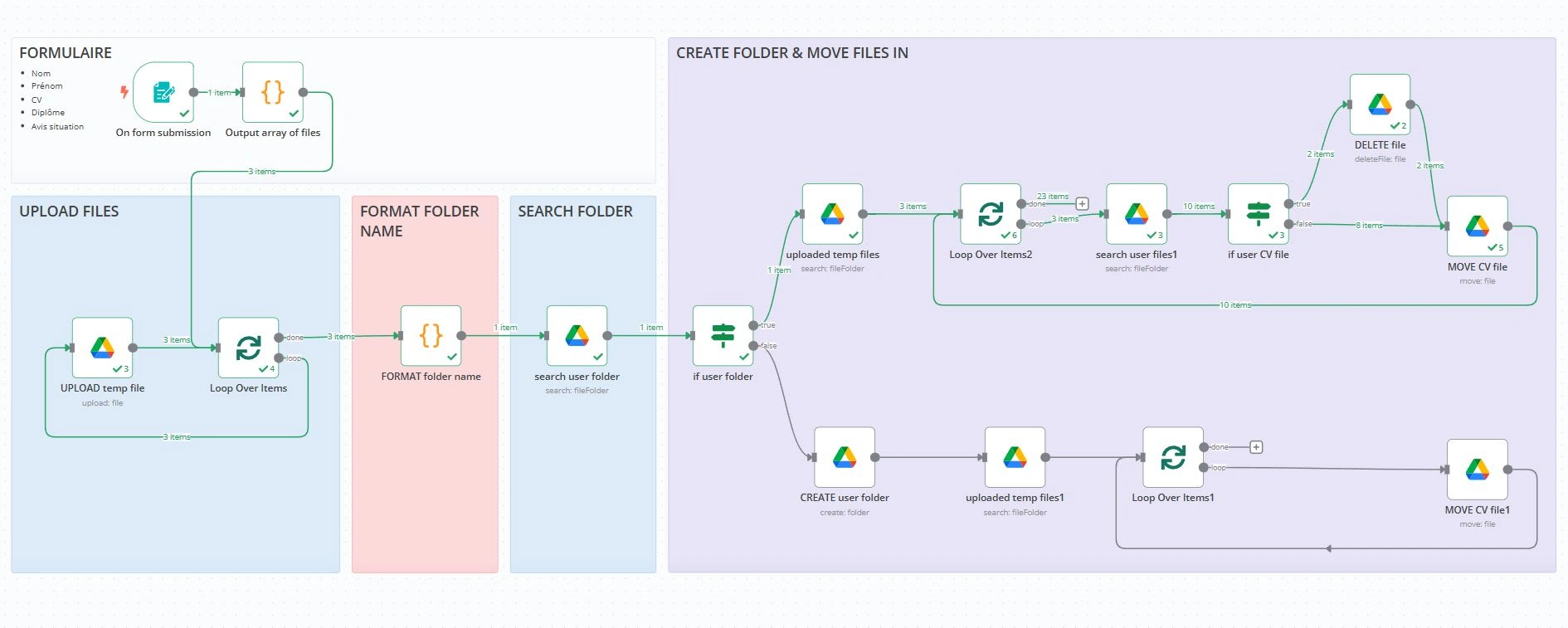Click the Diplôme bullet text
This screenshot has width=1568, height=628.
[48, 113]
